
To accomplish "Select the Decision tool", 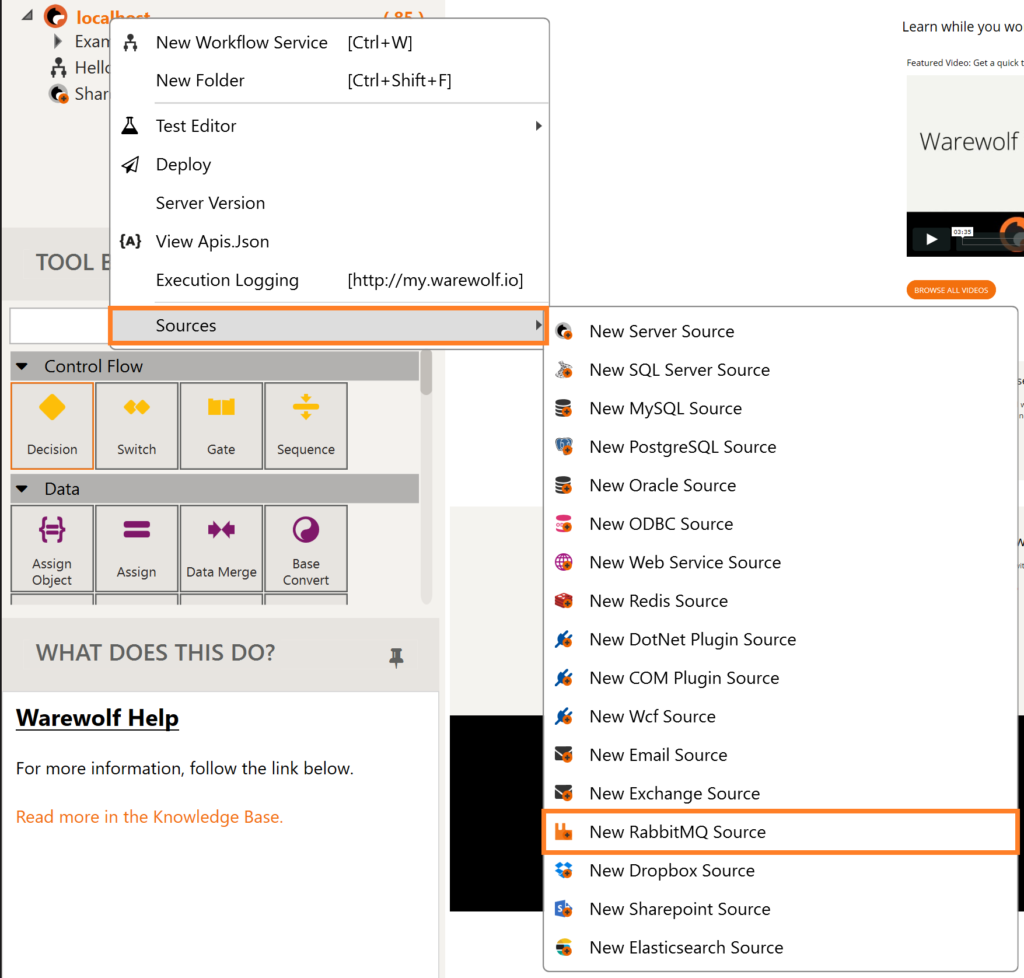I will coord(51,425).
